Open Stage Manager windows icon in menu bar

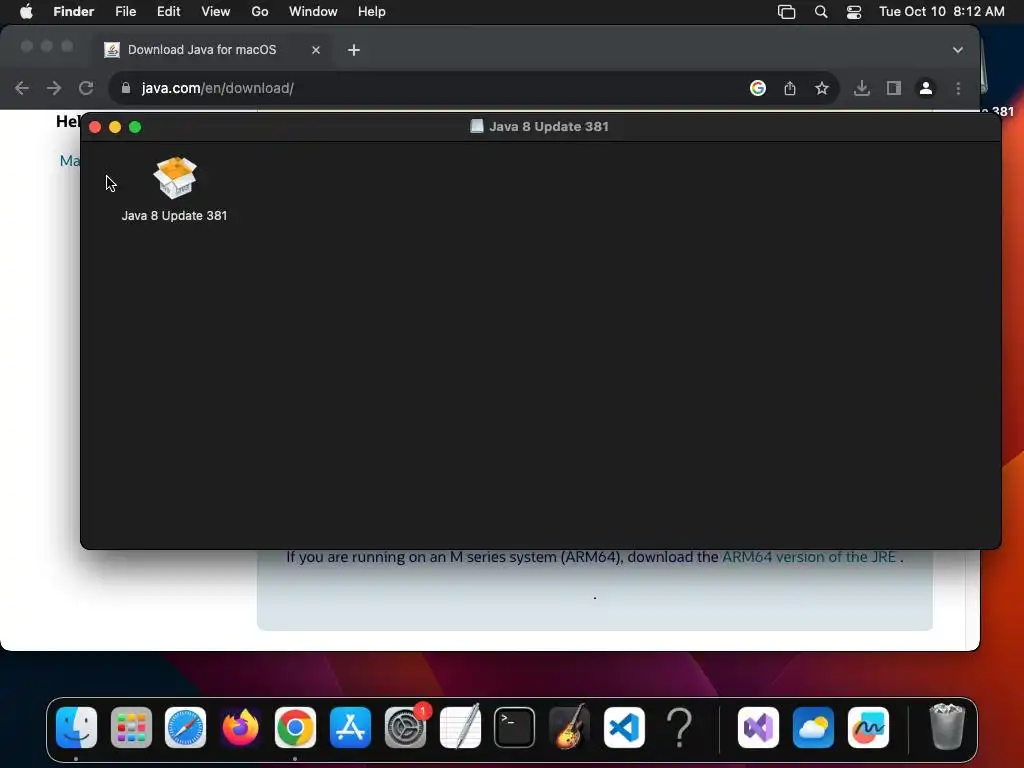pos(786,12)
